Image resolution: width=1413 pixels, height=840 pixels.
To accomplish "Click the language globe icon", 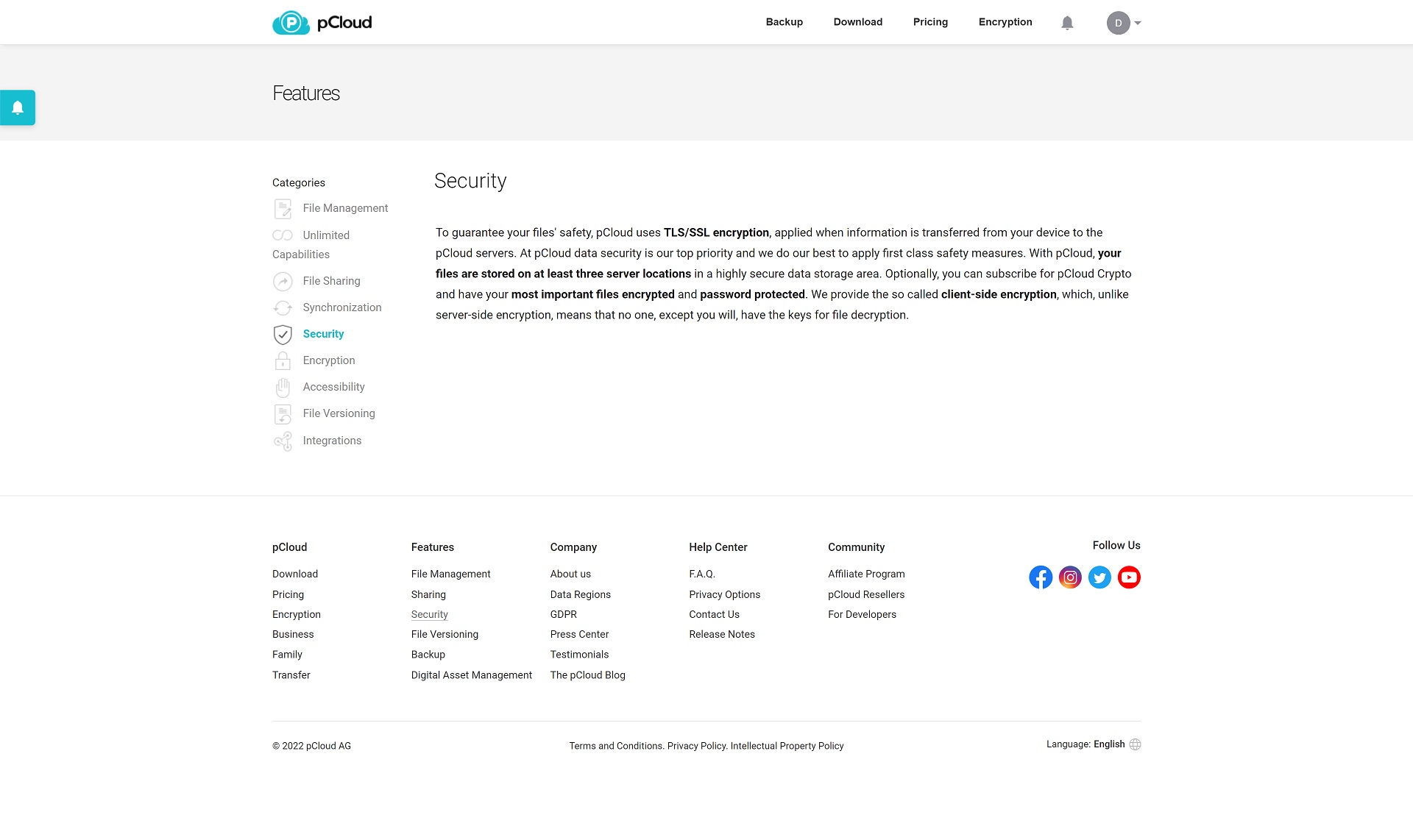I will tap(1135, 744).
